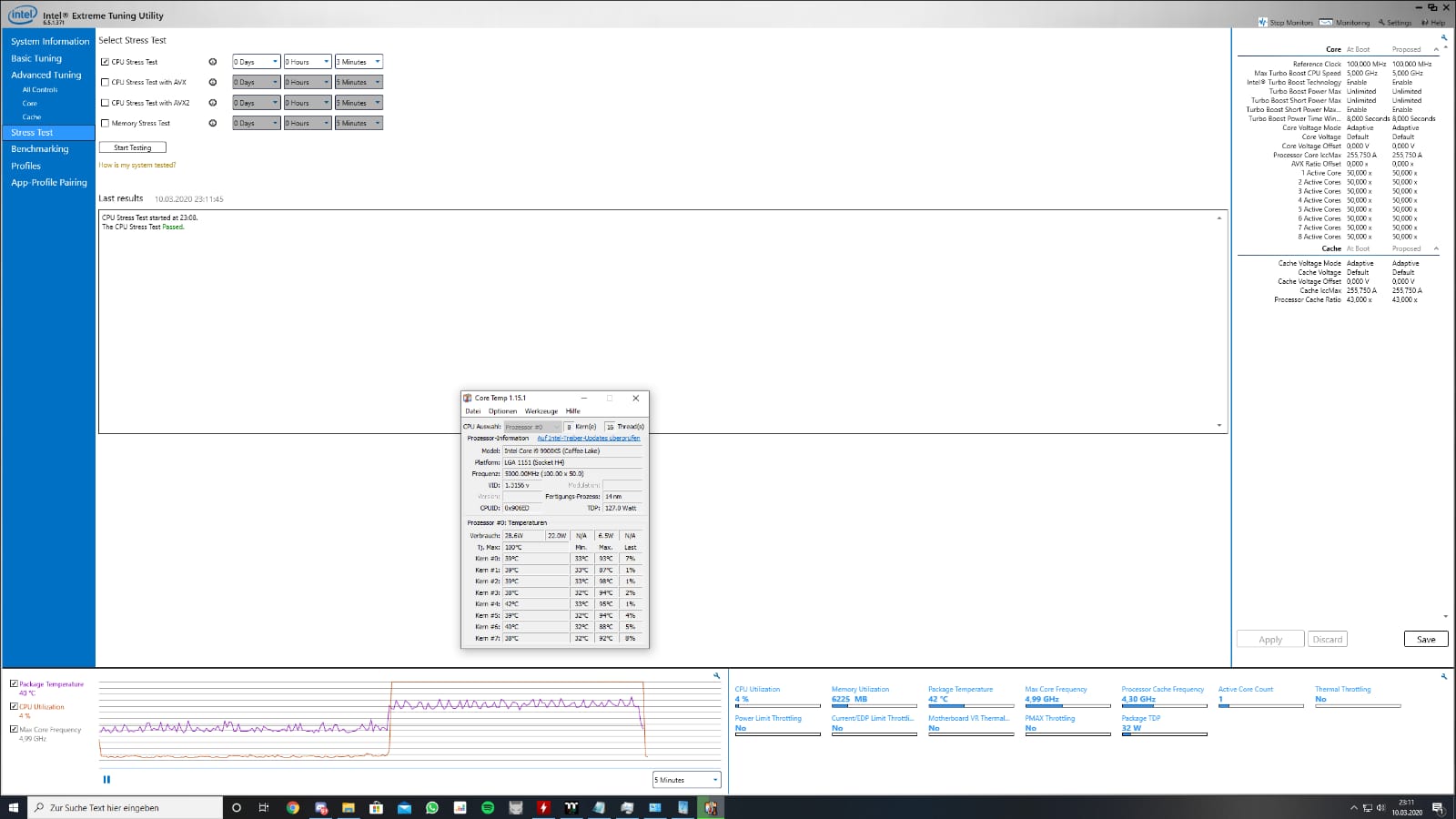Launch Google Chrome from taskbar
Viewport: 1456px width, 819px height.
point(293,807)
